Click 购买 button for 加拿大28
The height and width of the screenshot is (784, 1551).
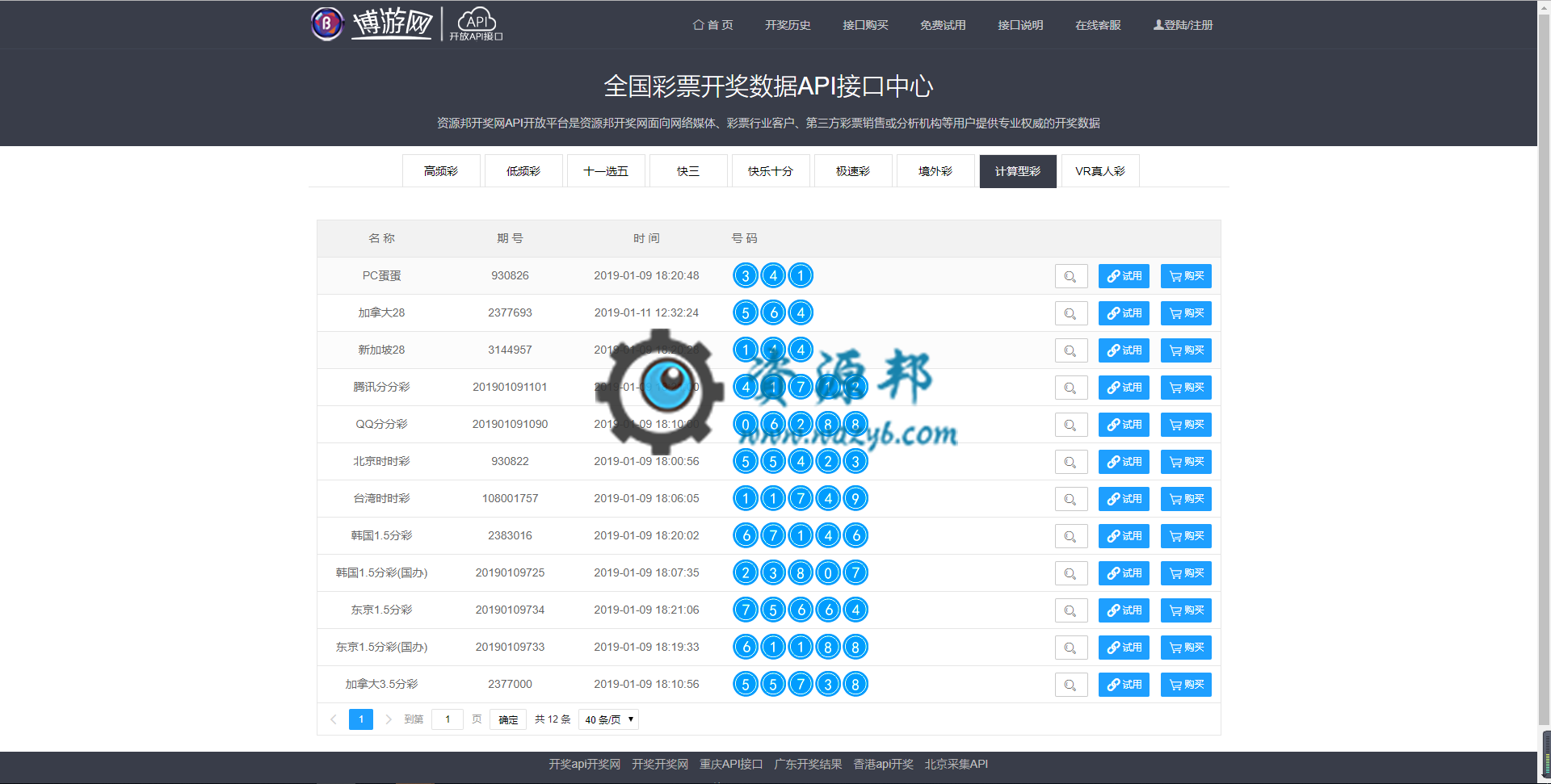point(1186,313)
